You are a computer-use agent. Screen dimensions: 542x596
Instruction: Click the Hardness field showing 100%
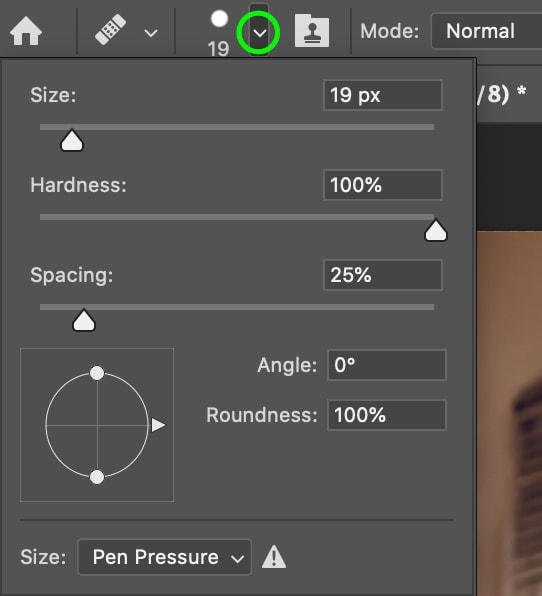click(x=383, y=185)
